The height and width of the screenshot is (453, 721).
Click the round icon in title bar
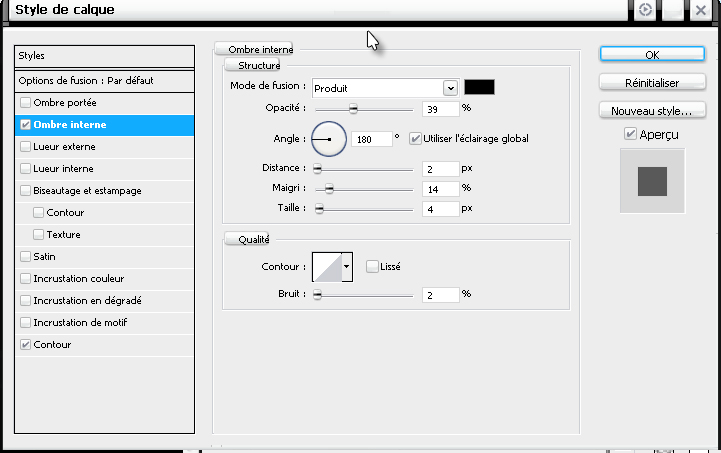(x=645, y=10)
